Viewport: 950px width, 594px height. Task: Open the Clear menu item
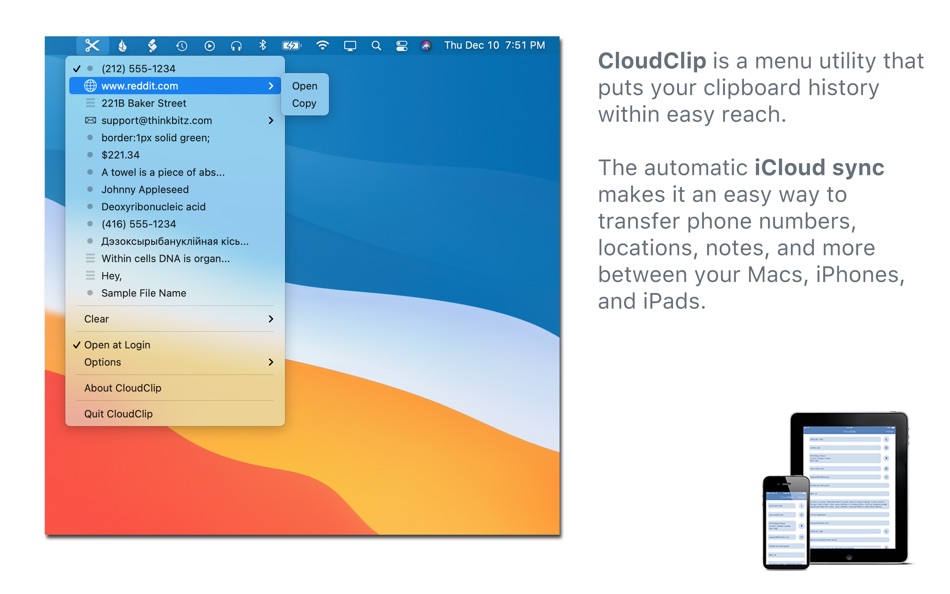point(175,319)
